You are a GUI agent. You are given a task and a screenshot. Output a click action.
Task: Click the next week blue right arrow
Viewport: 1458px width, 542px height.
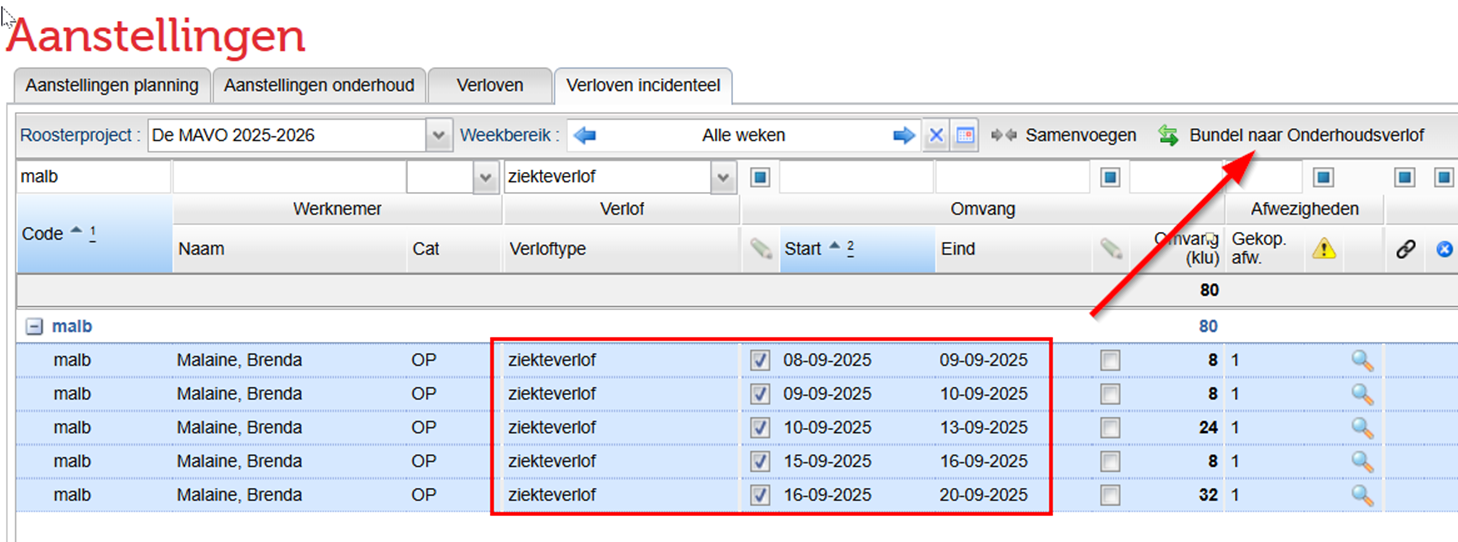pos(904,135)
